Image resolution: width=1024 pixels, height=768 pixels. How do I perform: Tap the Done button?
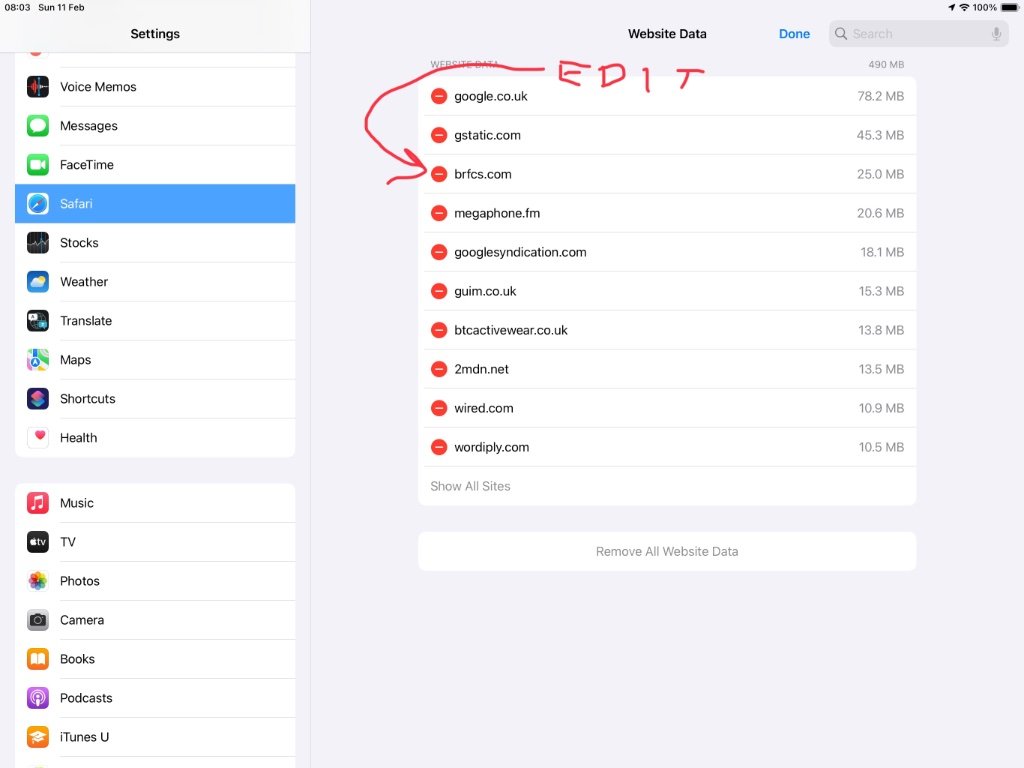pyautogui.click(x=794, y=34)
